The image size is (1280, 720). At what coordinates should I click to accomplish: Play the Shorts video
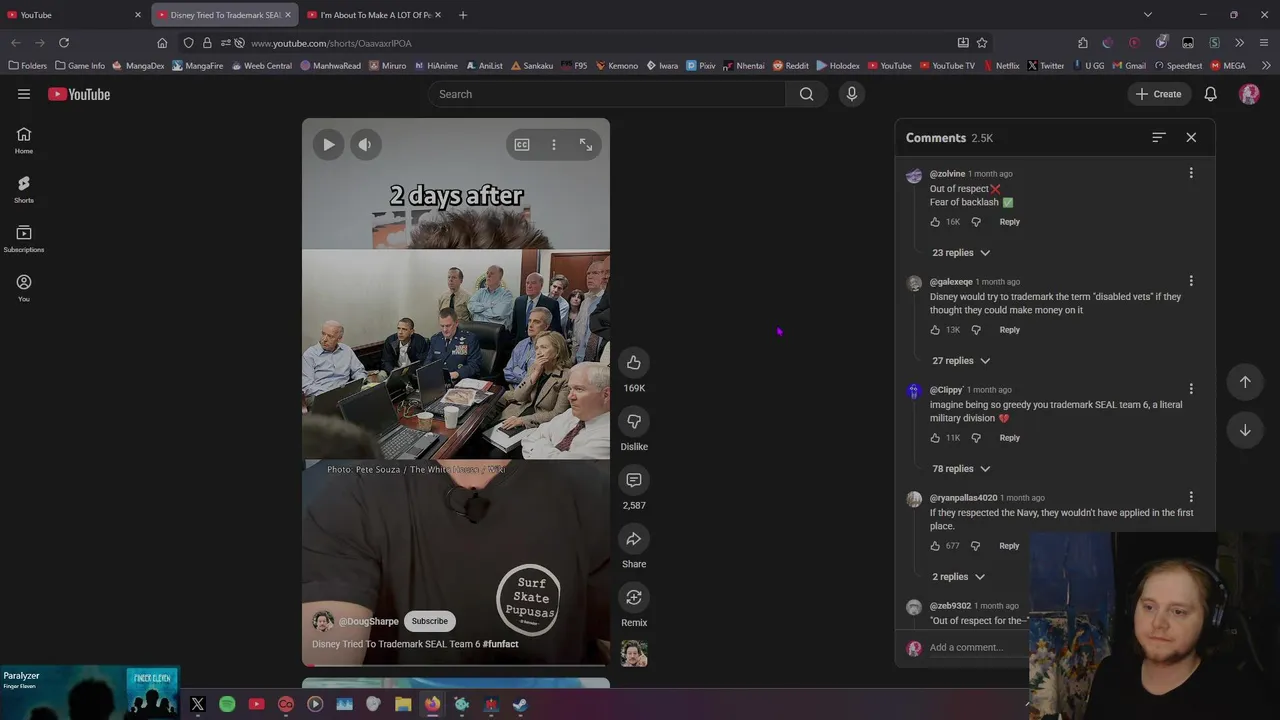click(x=328, y=145)
